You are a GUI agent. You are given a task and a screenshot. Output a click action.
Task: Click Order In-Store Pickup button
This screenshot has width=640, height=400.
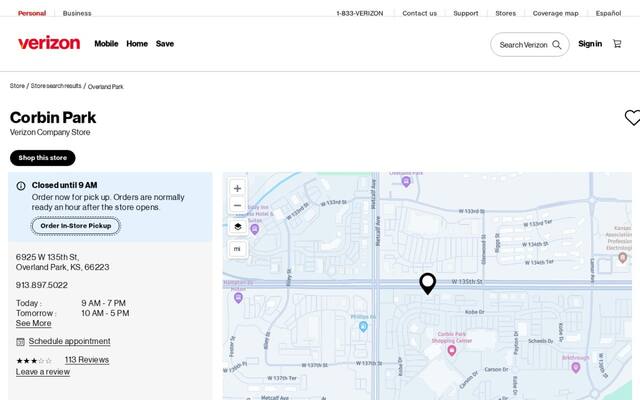click(x=76, y=226)
